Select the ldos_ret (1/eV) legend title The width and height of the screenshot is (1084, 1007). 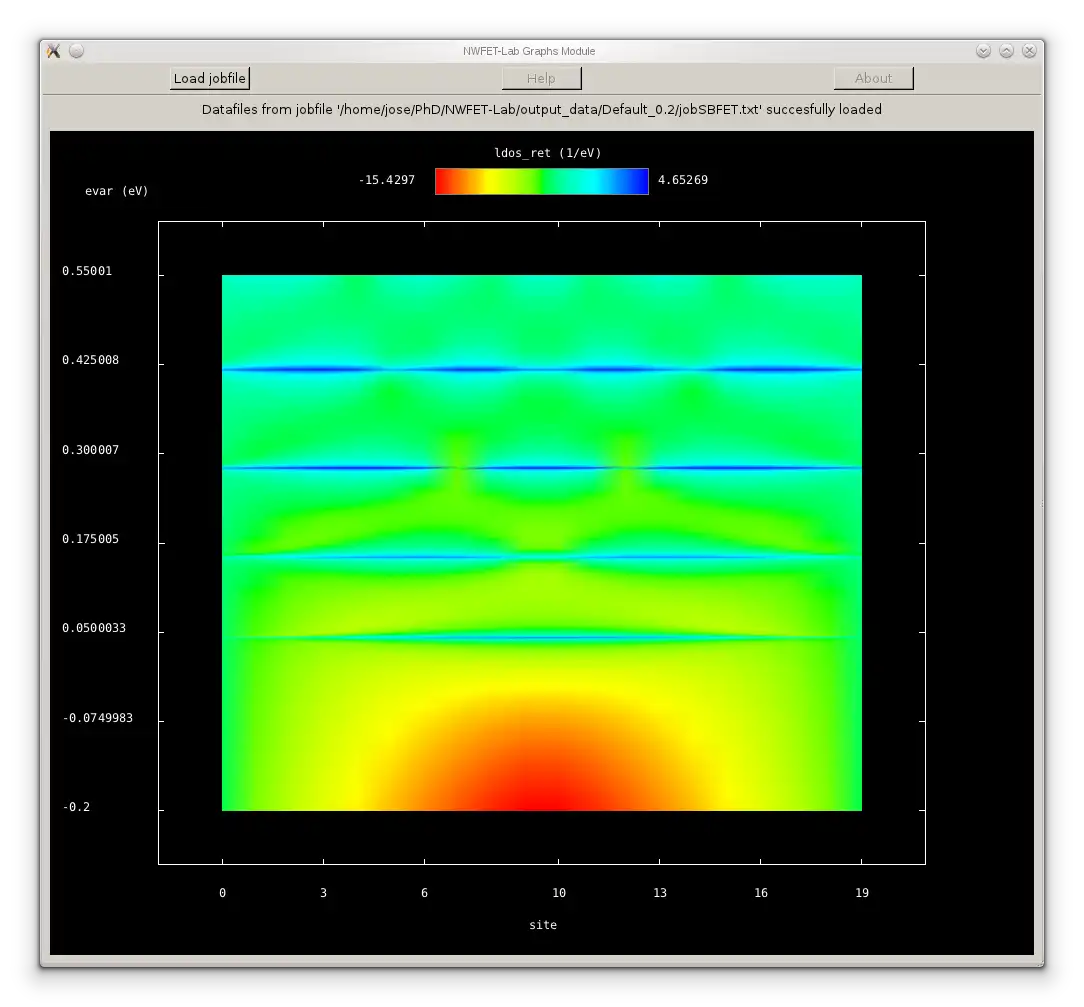point(541,152)
